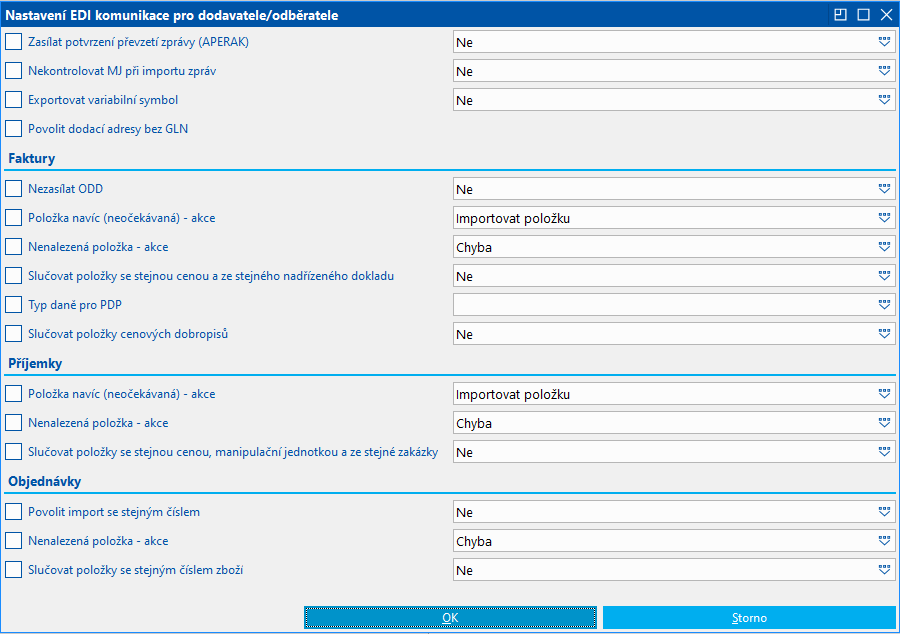Check Objednávky Nenalezená položka - akce checkbox

click(x=13, y=541)
